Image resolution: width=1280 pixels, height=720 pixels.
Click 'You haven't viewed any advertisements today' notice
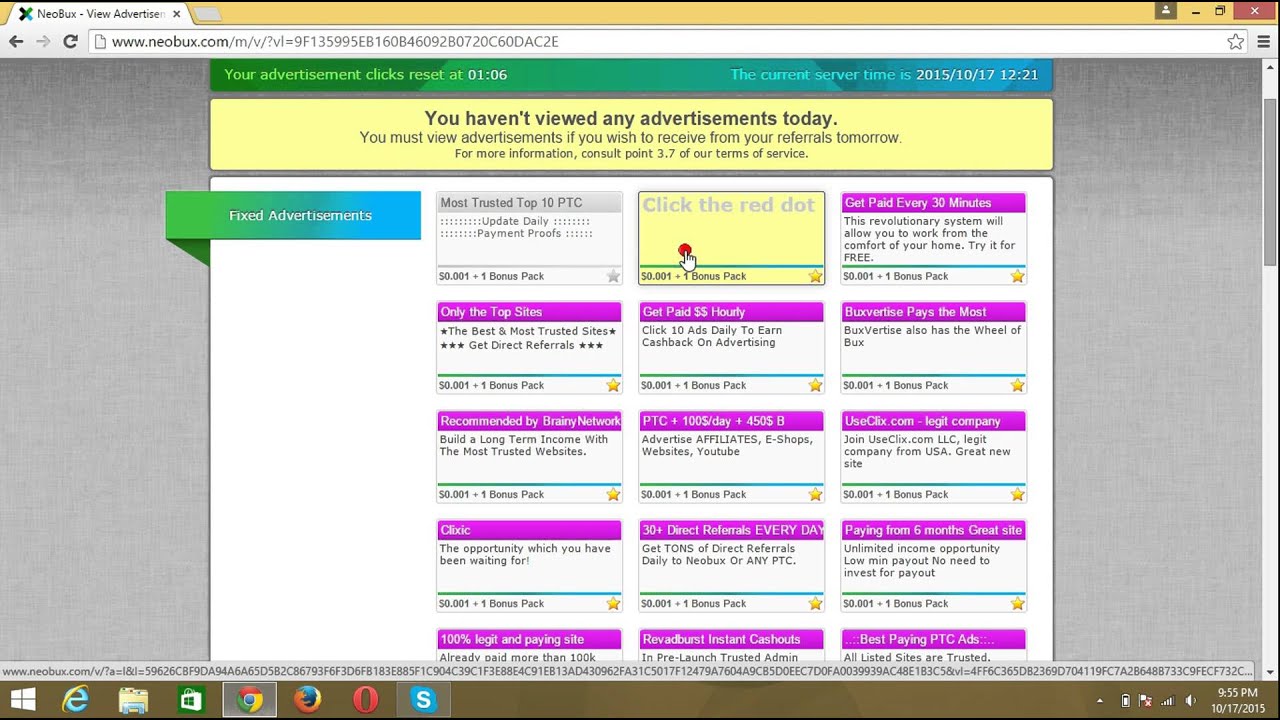[631, 119]
